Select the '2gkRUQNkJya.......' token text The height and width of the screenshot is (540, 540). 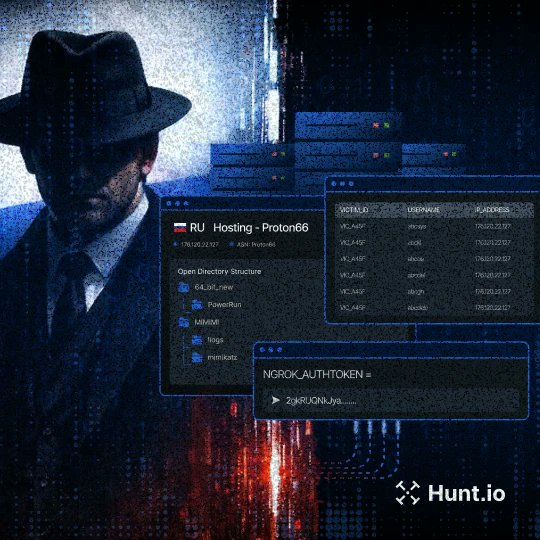click(x=321, y=401)
